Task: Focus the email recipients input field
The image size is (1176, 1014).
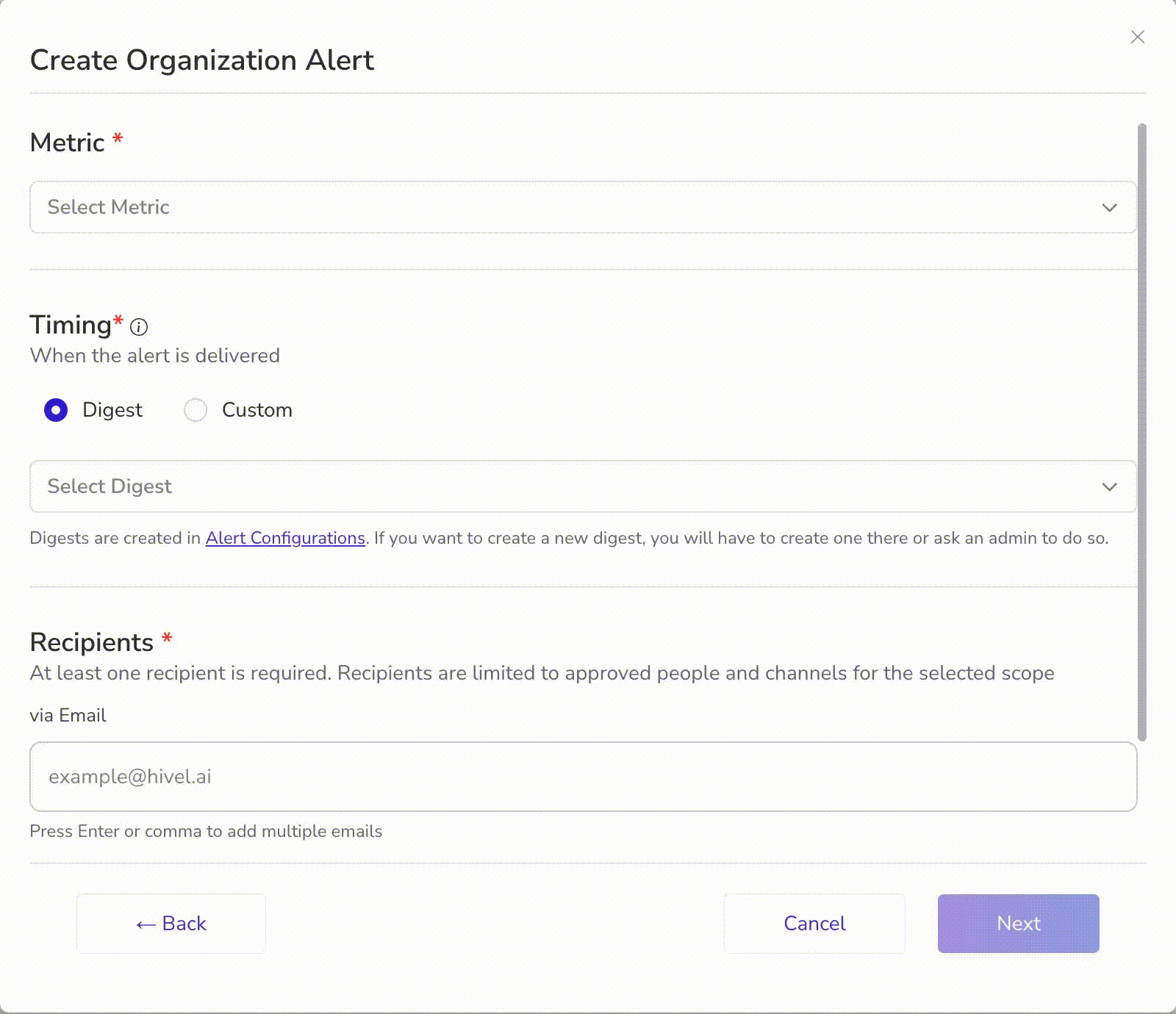Action: pyautogui.click(x=583, y=777)
